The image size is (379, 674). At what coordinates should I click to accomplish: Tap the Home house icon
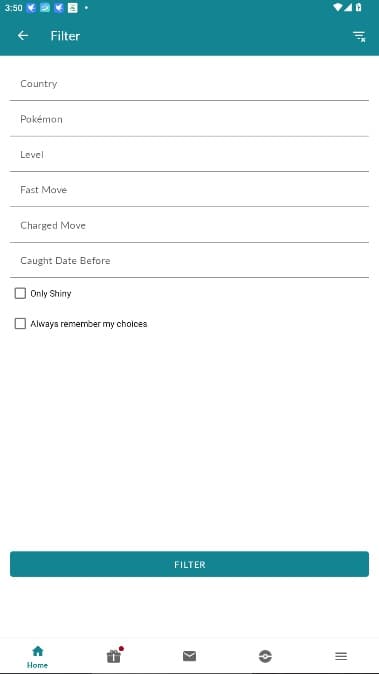[x=38, y=651]
